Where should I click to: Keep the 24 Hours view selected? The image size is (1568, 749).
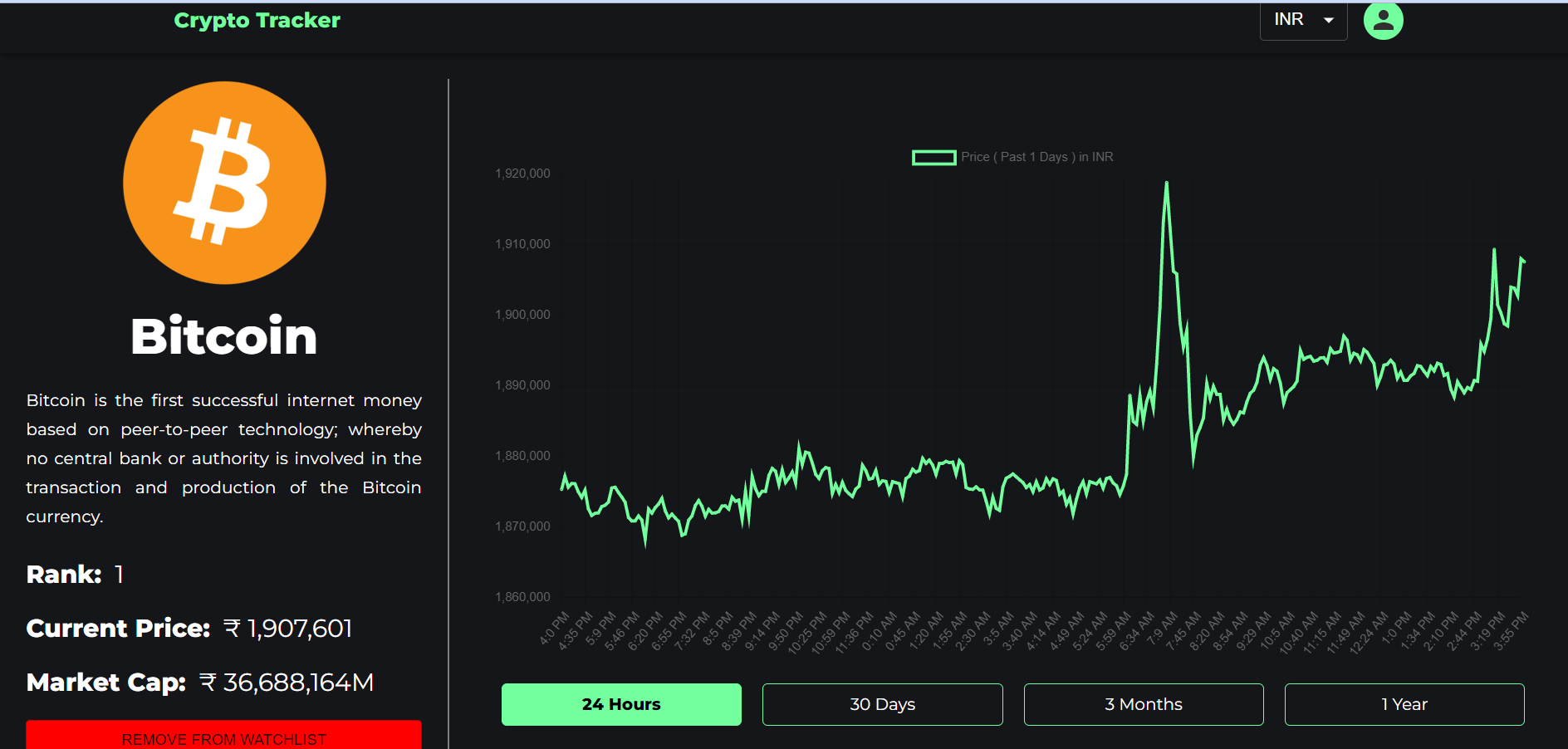click(x=620, y=703)
